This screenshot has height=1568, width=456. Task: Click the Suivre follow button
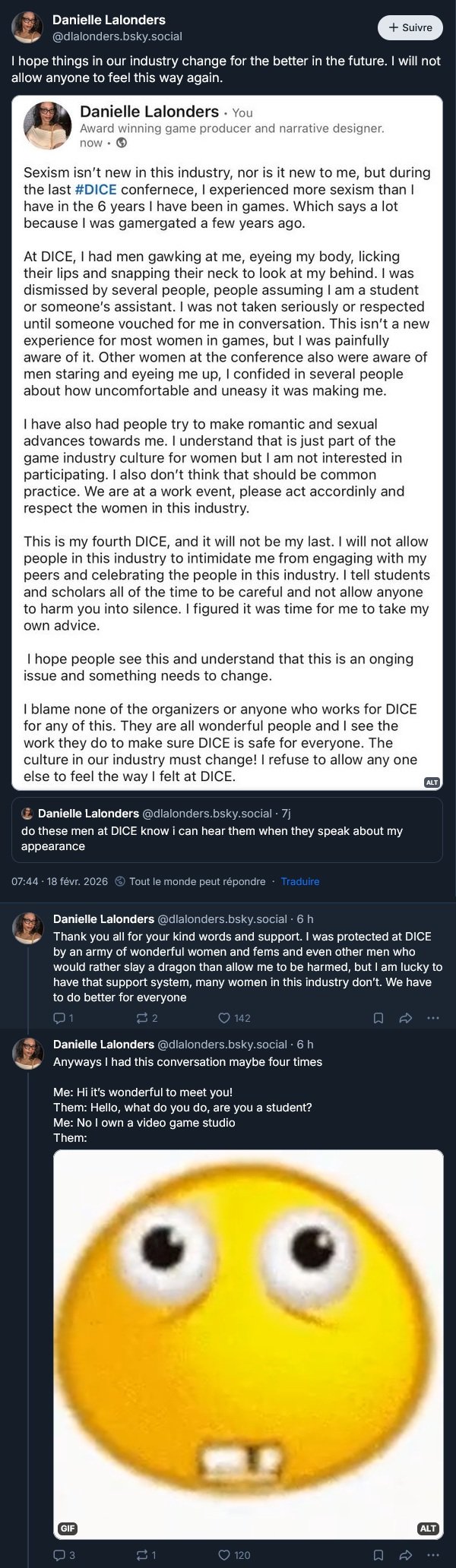point(410,27)
